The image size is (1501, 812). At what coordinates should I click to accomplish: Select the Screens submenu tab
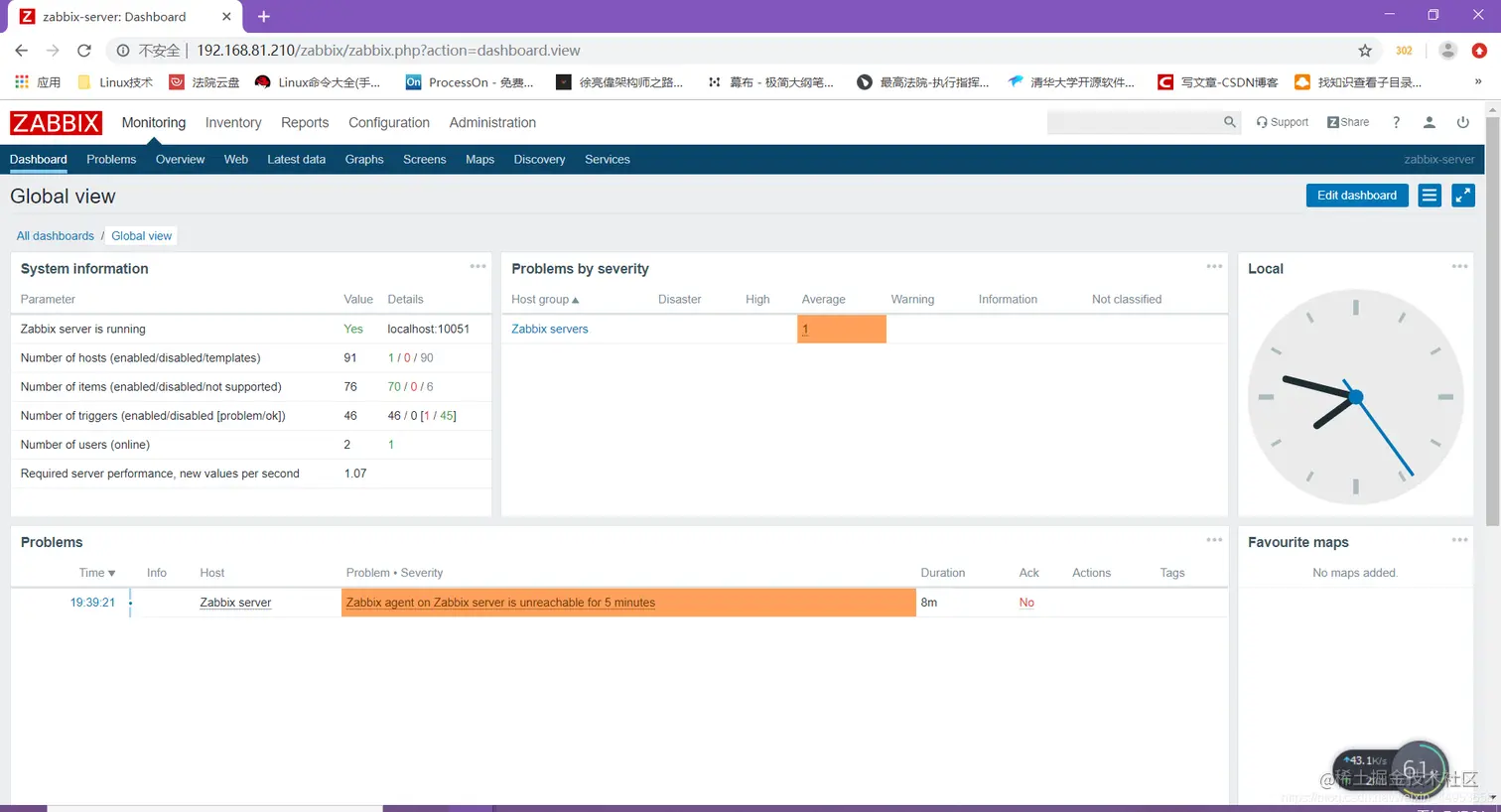click(x=424, y=159)
